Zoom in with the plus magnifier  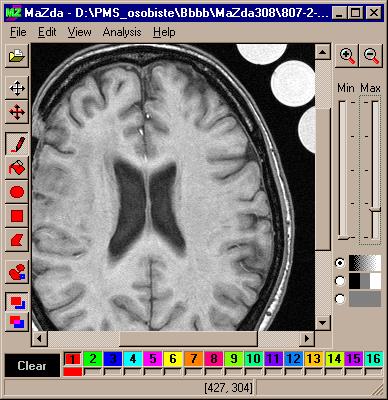[347, 56]
